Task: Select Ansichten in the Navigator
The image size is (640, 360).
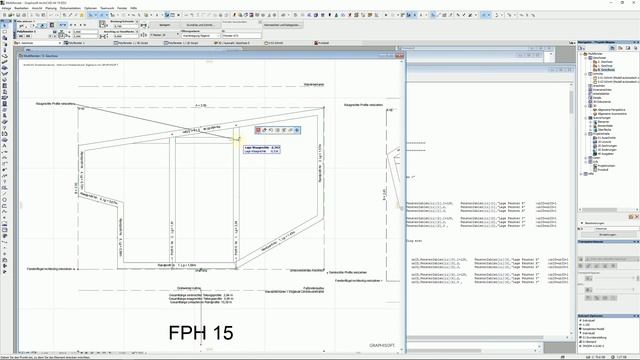Action: click(x=599, y=86)
